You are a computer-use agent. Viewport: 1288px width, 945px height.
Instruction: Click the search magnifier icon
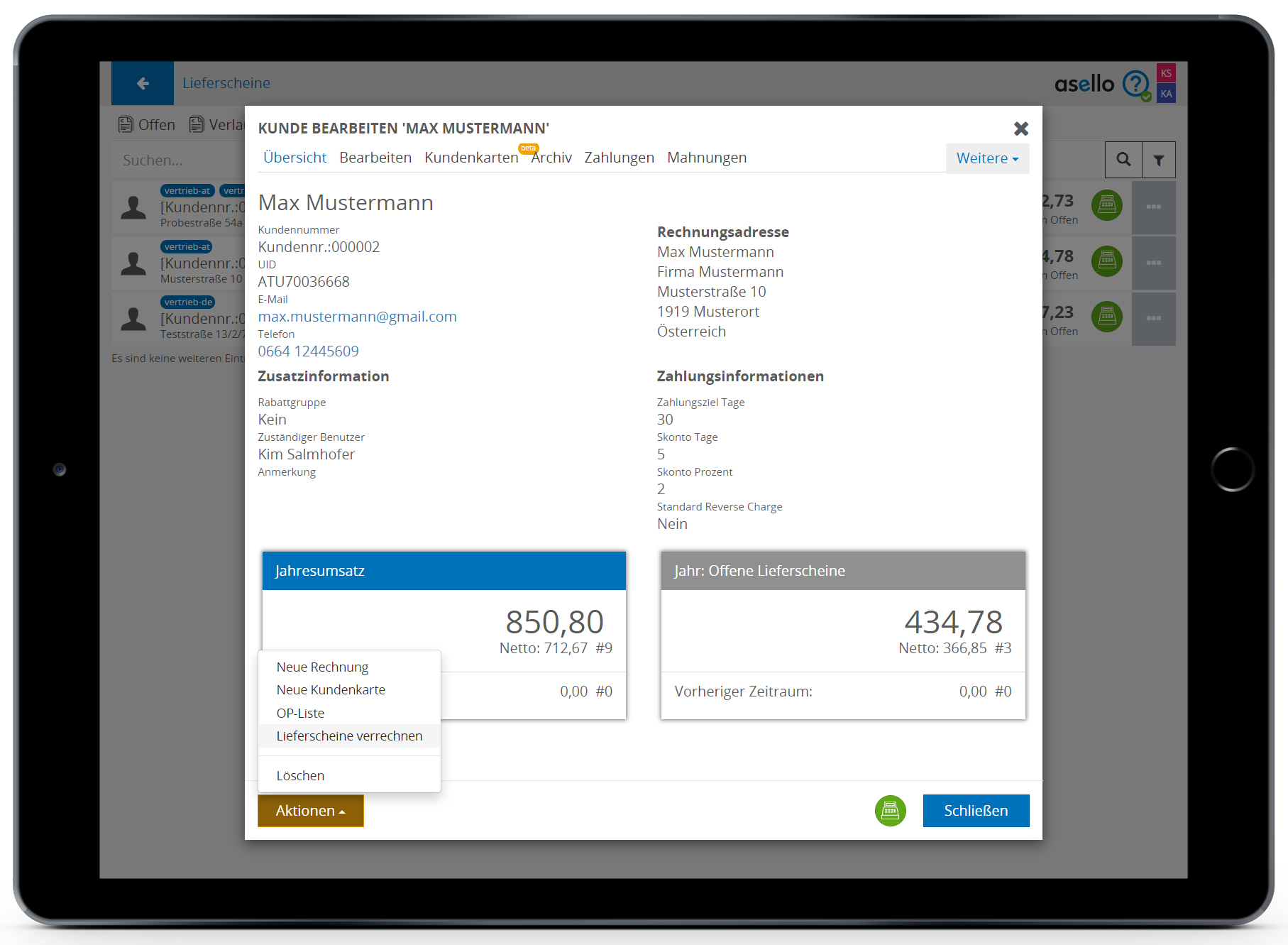[x=1123, y=160]
